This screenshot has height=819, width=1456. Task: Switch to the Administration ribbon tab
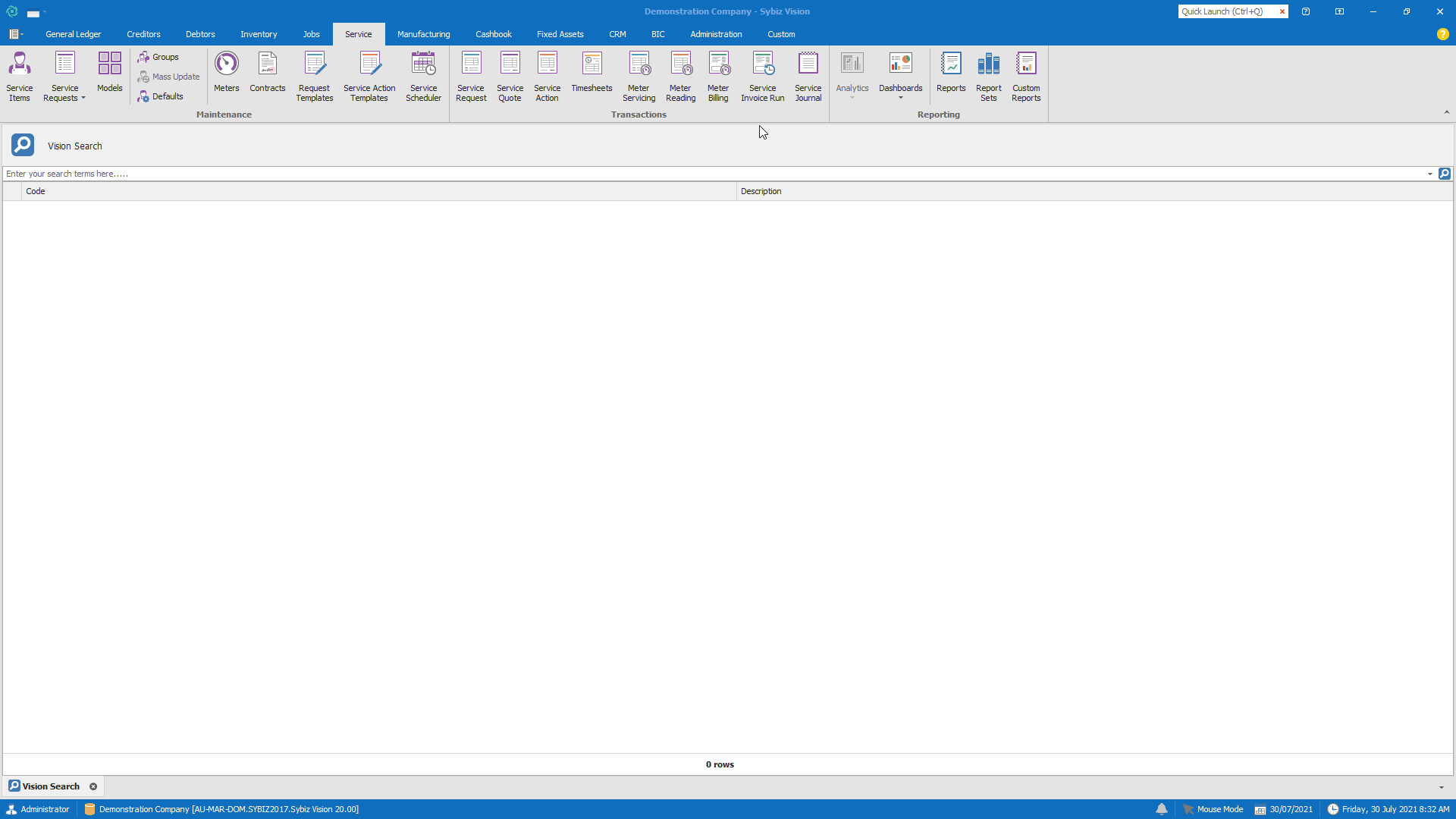pos(716,34)
